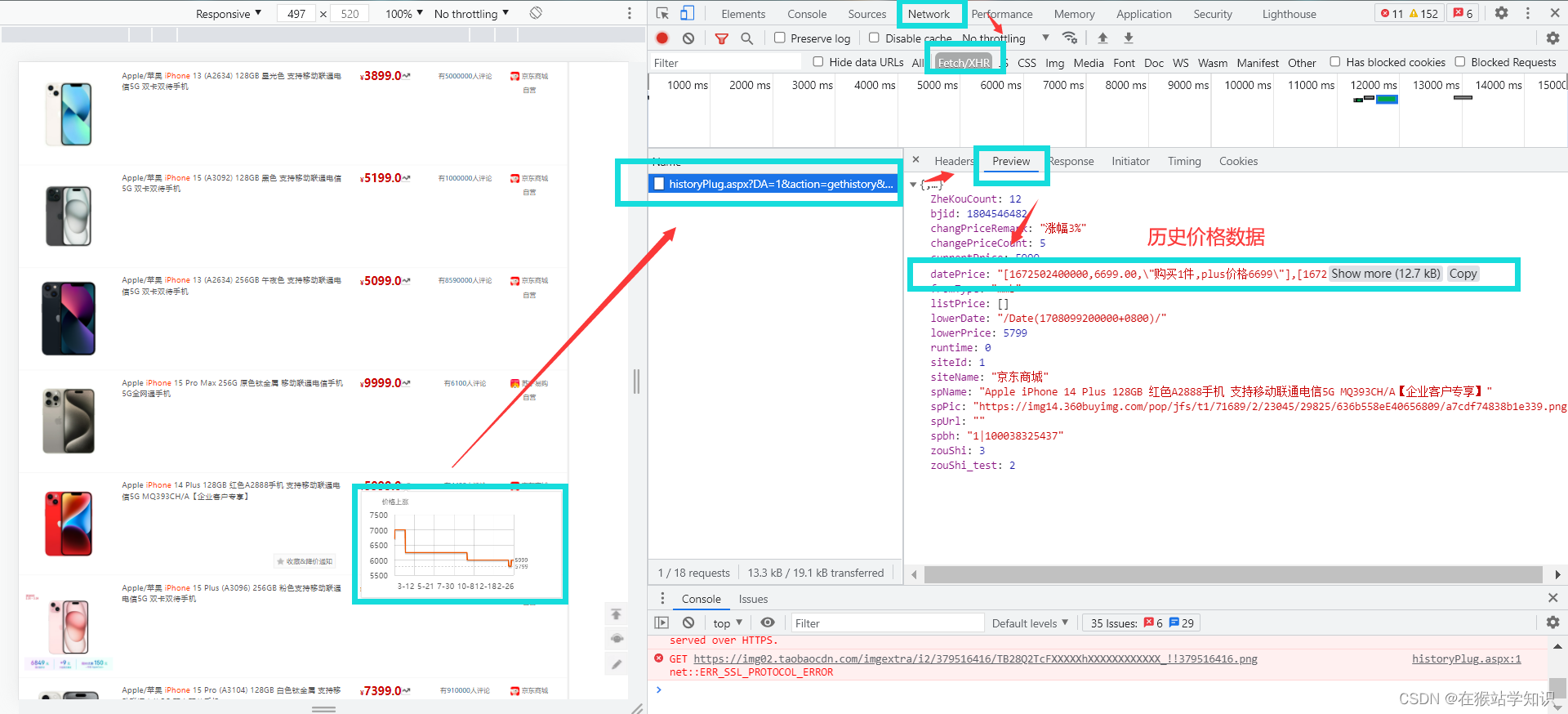Activate the inspect element picker icon
The height and width of the screenshot is (714, 1568).
pyautogui.click(x=662, y=13)
